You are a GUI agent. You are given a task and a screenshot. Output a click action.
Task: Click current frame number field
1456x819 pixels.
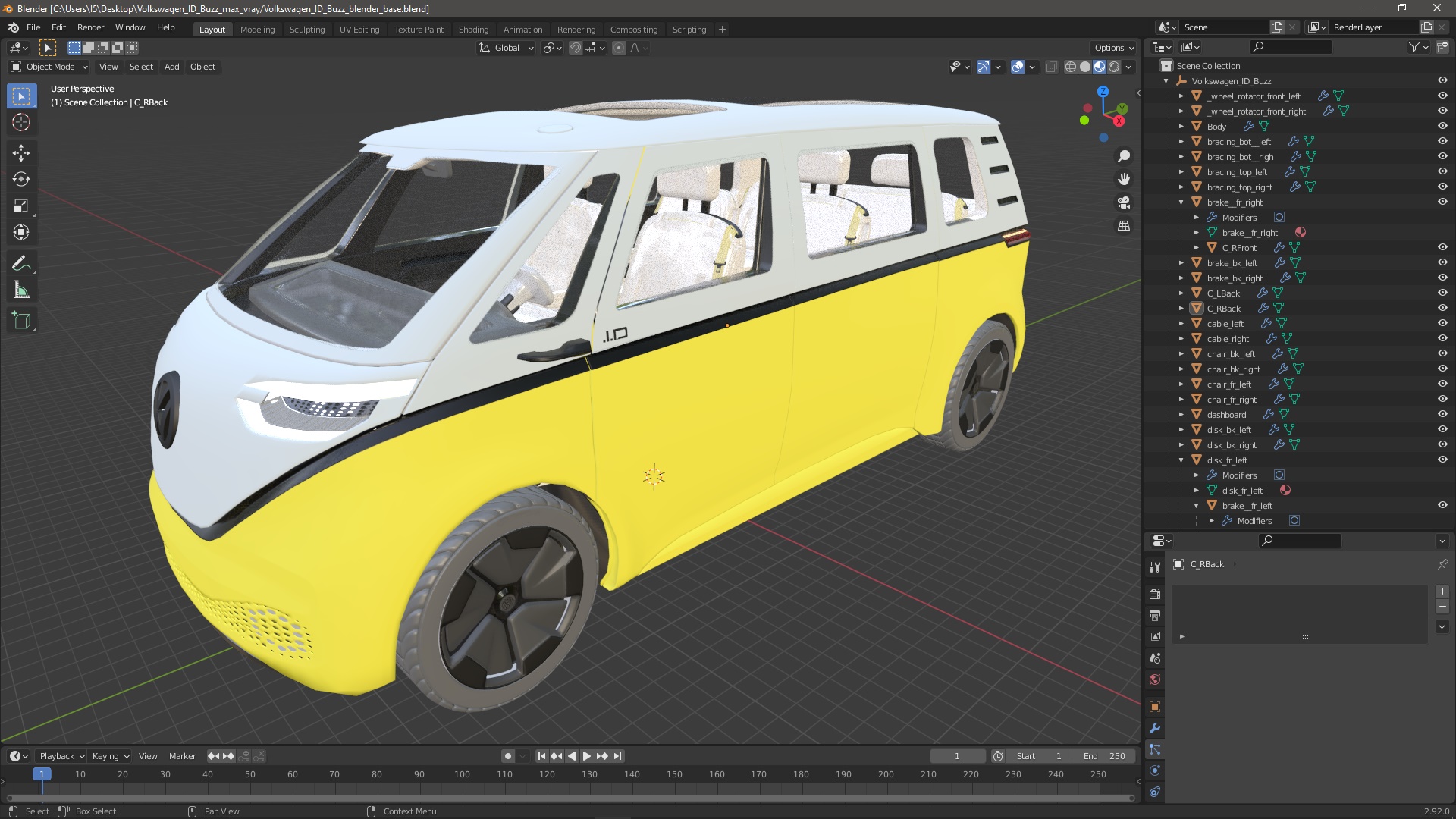click(958, 756)
